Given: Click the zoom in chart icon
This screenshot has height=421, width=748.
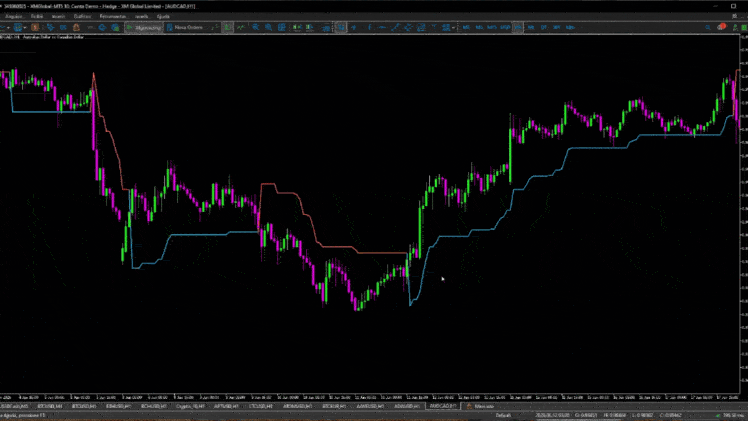Looking at the screenshot, I should click(256, 27).
